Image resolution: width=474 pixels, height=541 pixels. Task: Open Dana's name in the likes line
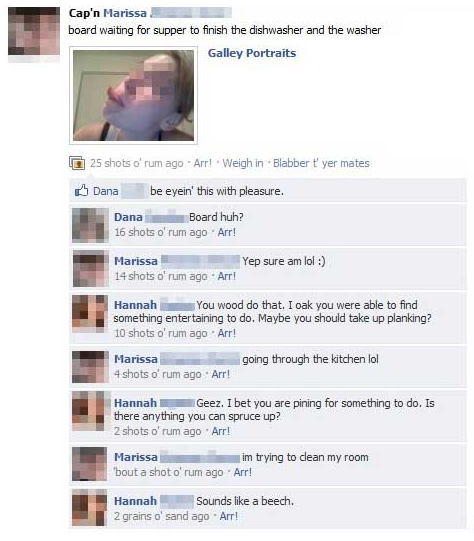106,191
